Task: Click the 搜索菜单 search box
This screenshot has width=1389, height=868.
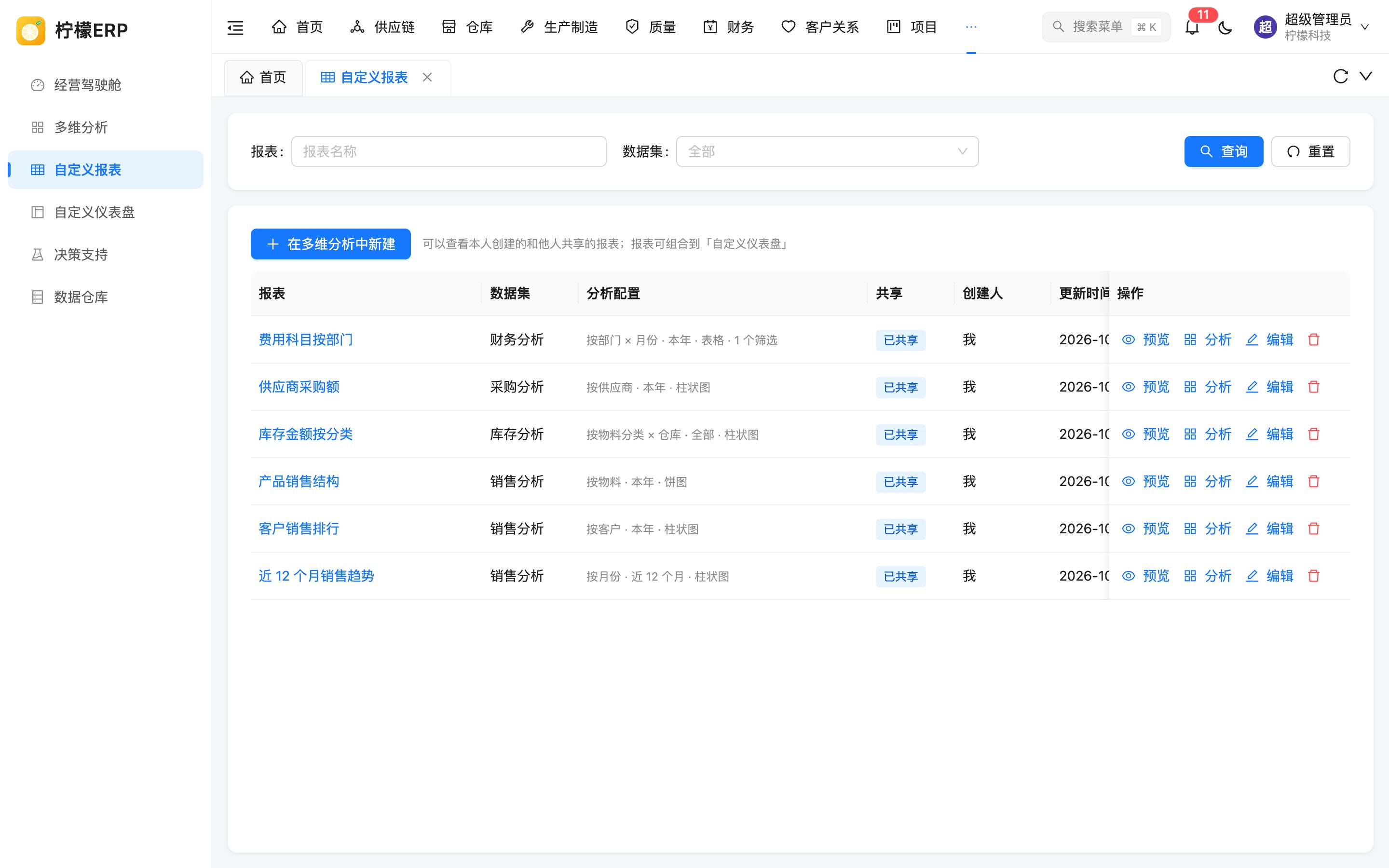Action: tap(1106, 27)
